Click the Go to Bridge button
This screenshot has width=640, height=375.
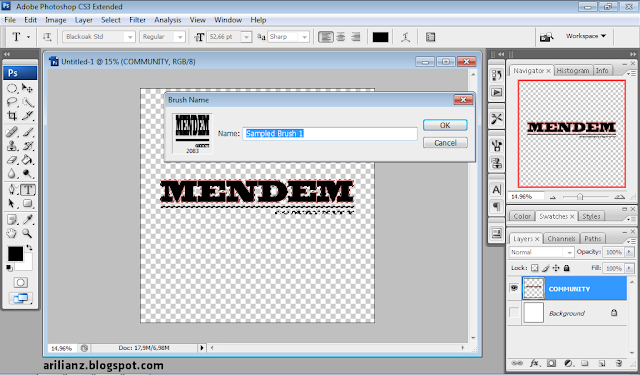[547, 37]
